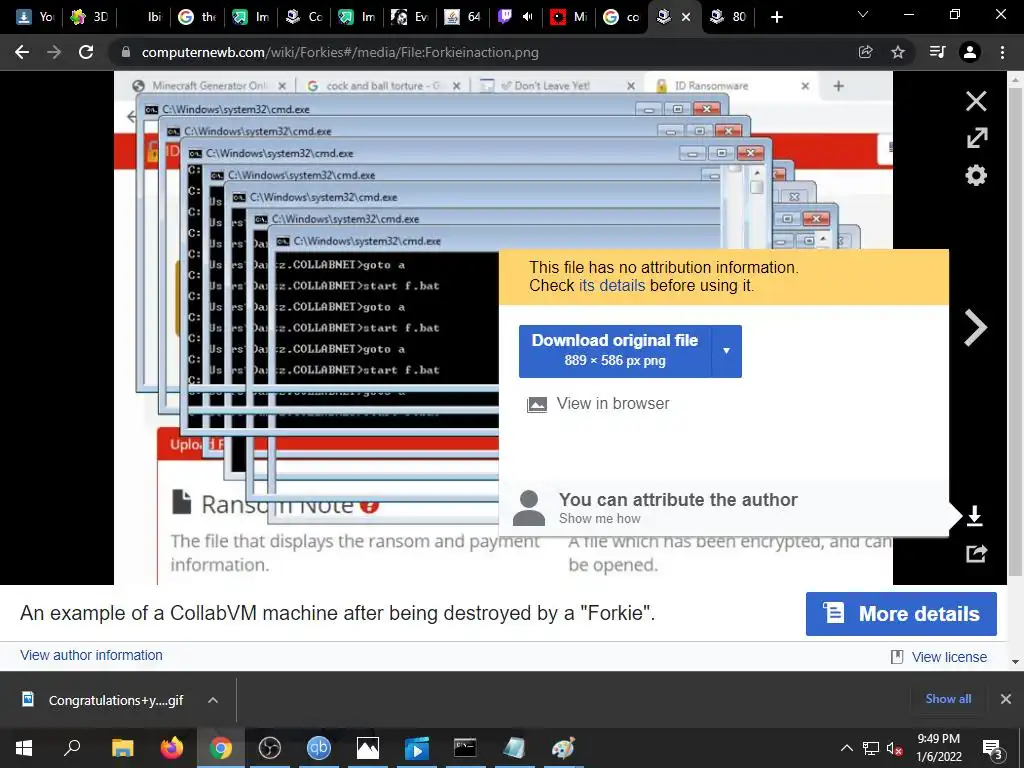The image size is (1024, 768).
Task: Open Paint palette app from taskbar
Action: coord(563,748)
